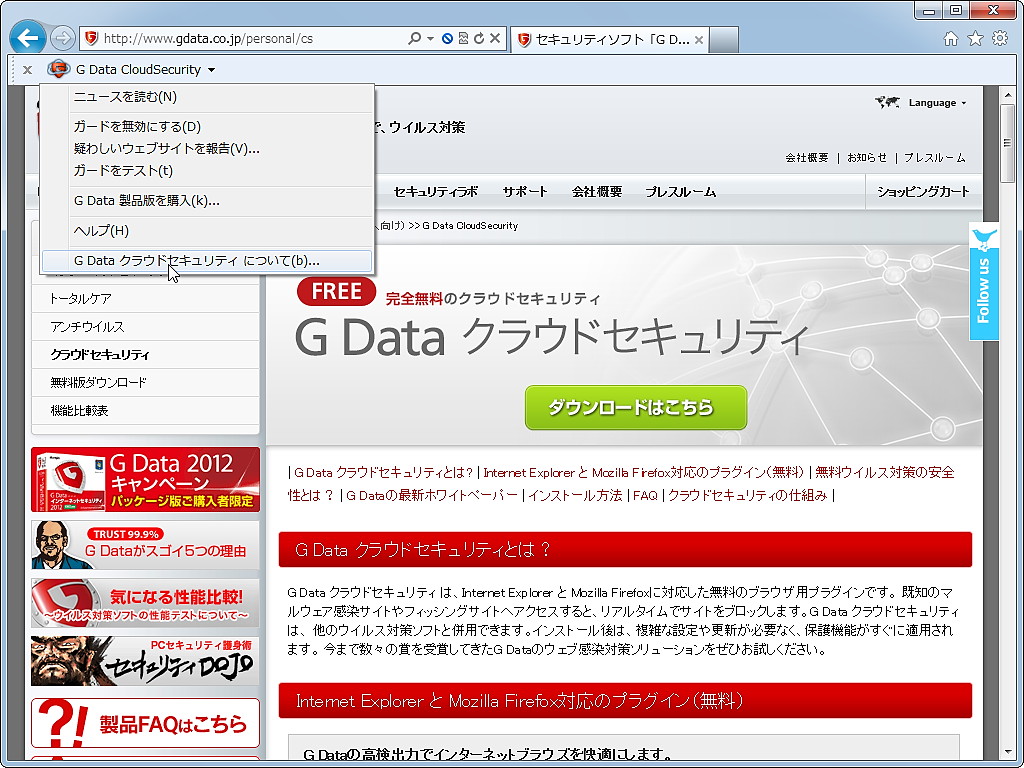This screenshot has width=1024, height=768.
Task: Click the green ダウンロードはこちら button
Action: coord(636,407)
